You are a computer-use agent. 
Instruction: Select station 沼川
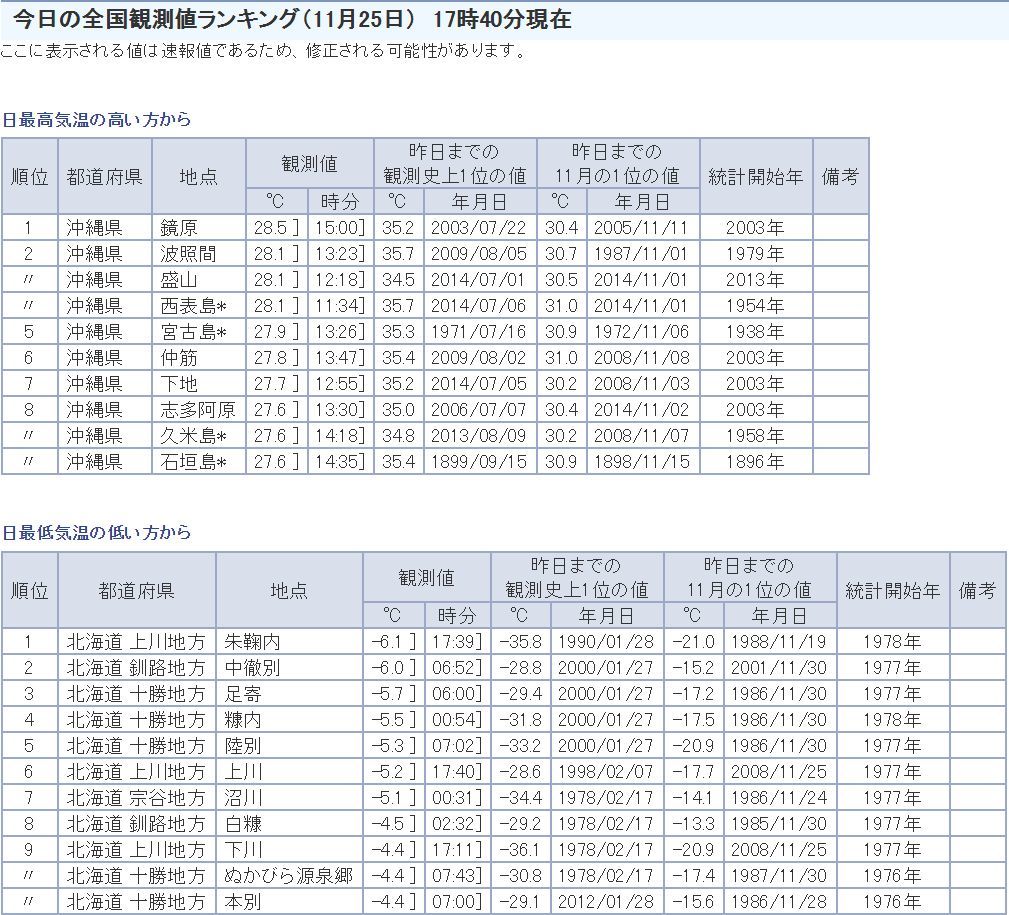[x=243, y=798]
